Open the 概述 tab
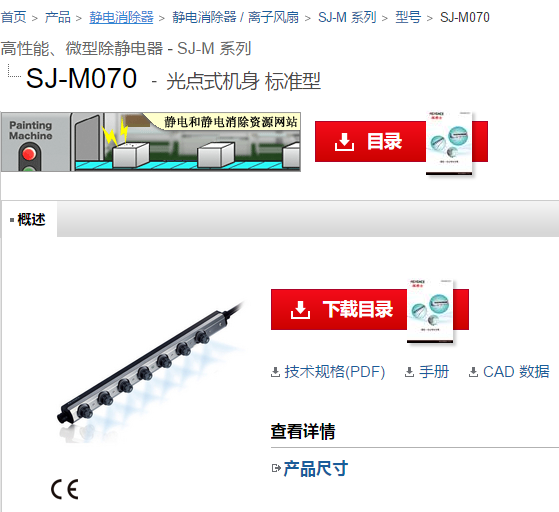 click(x=28, y=219)
